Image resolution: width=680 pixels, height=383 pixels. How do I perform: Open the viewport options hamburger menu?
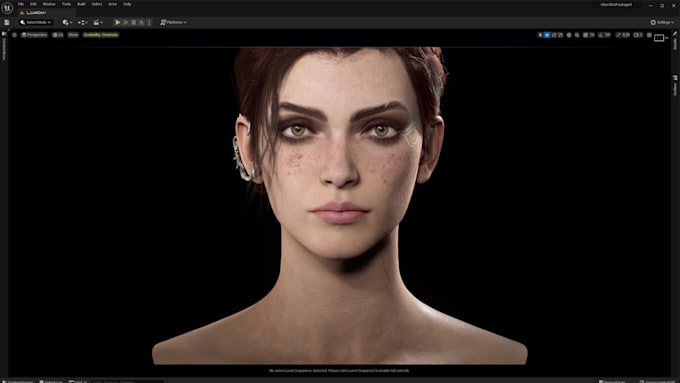[x=14, y=35]
